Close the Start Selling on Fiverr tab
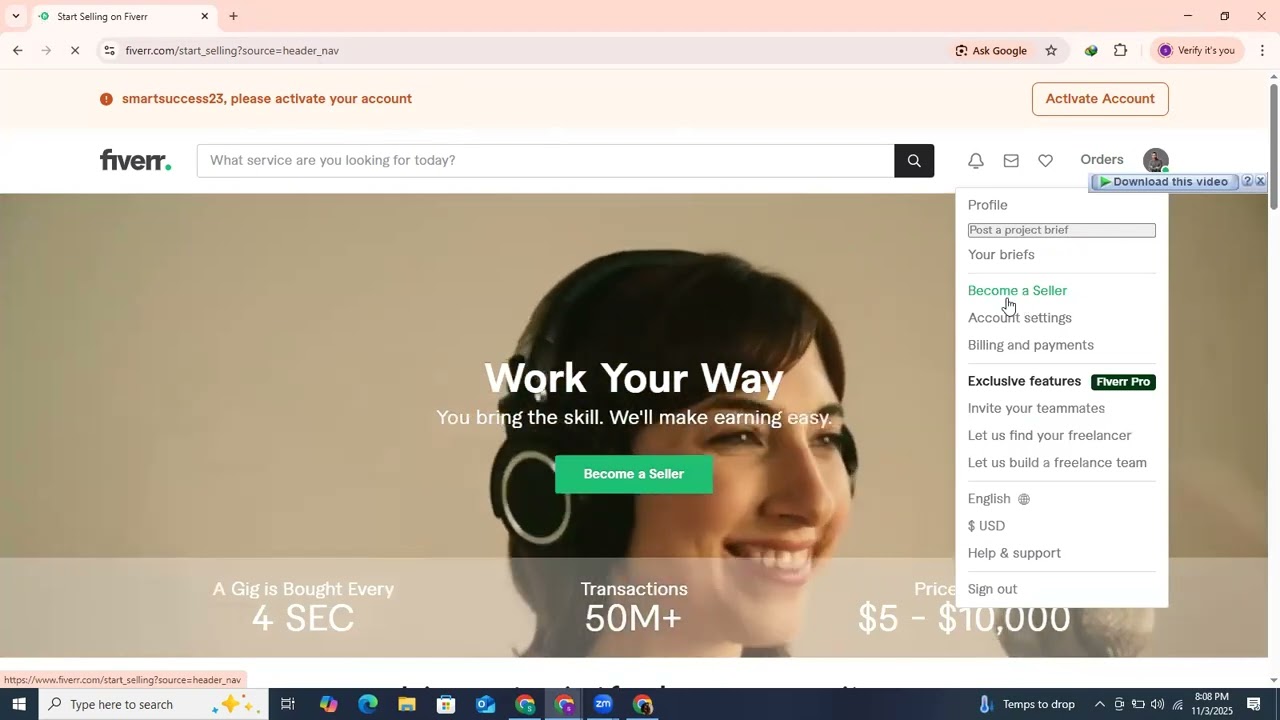This screenshot has height=720, width=1280. [x=205, y=16]
